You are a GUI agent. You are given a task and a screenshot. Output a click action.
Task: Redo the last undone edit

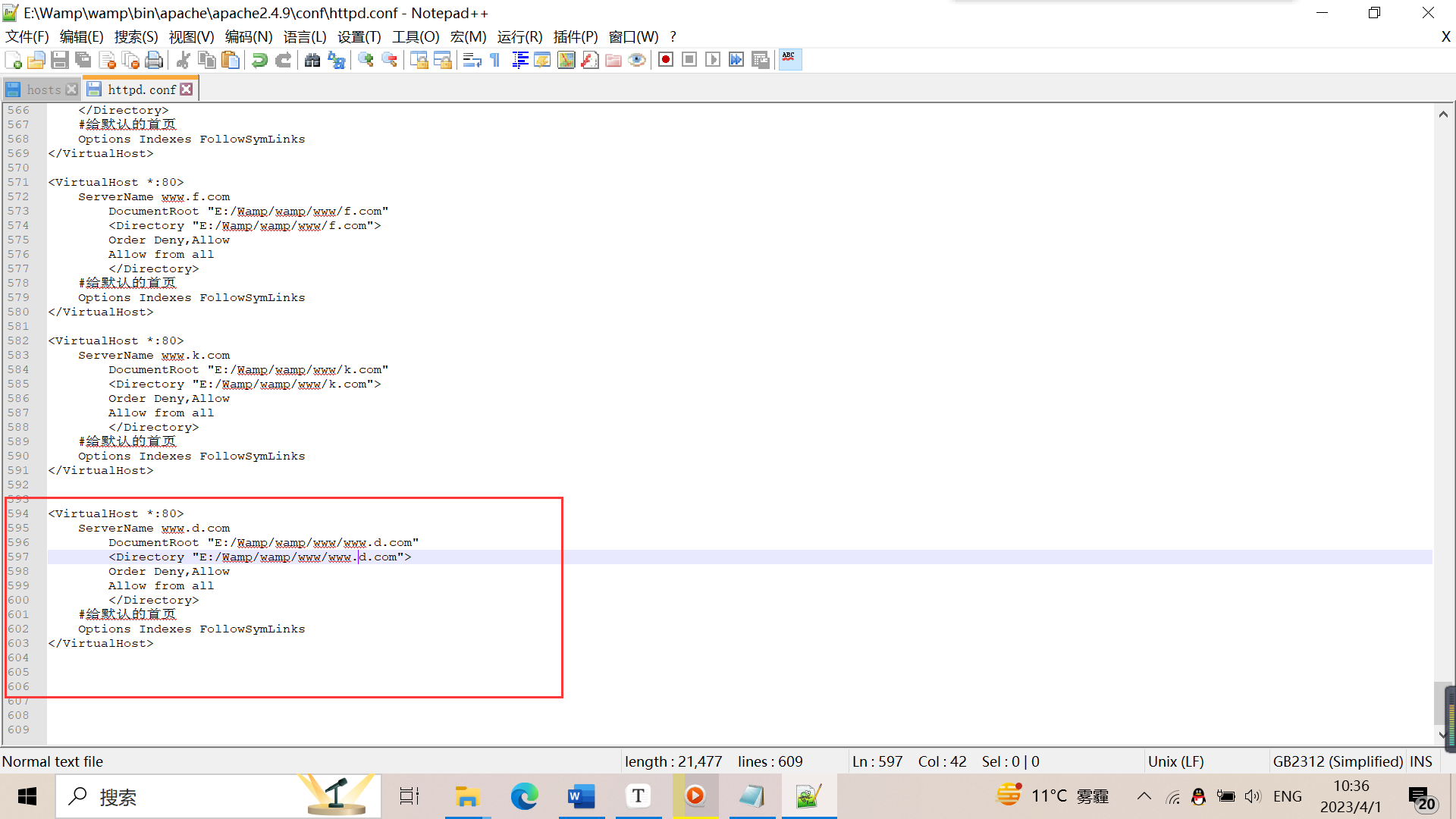[283, 60]
